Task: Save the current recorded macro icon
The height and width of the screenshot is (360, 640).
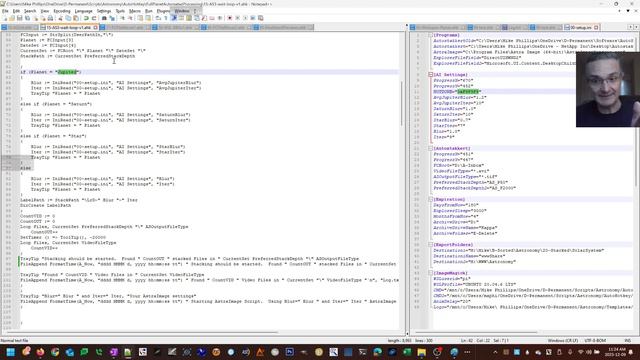Action: tap(260, 18)
